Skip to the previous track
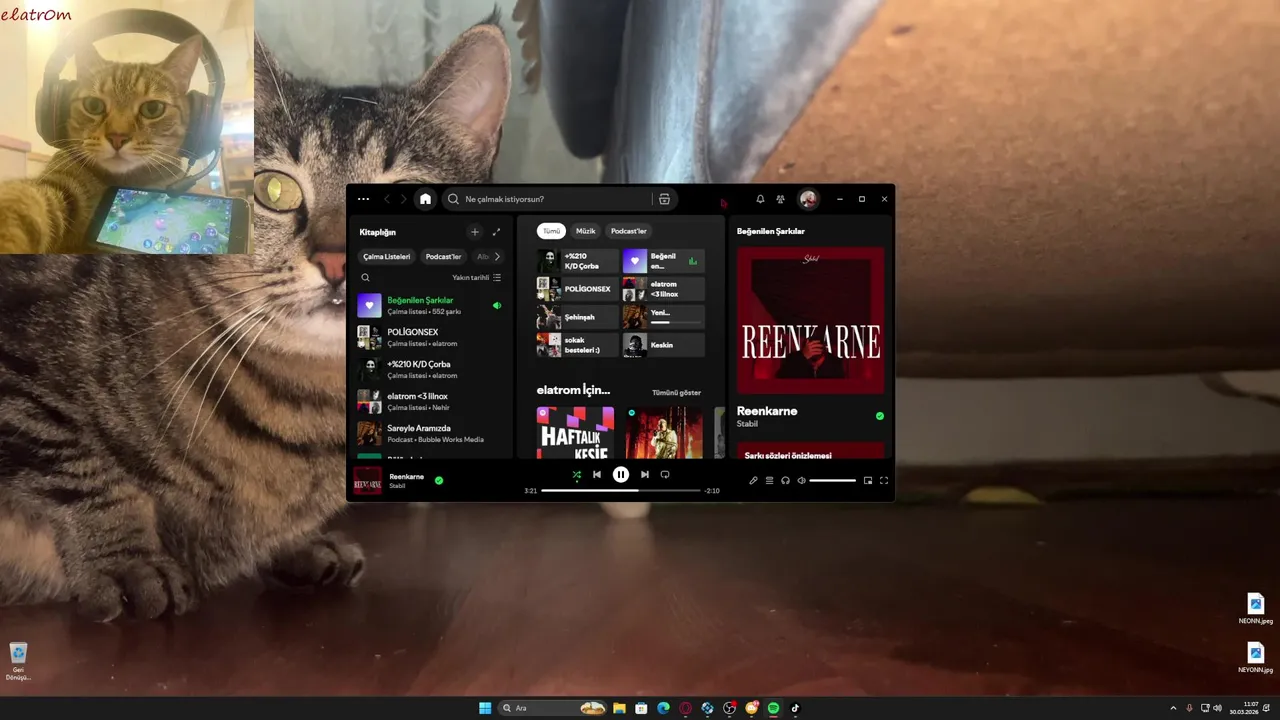1280x720 pixels. (597, 475)
